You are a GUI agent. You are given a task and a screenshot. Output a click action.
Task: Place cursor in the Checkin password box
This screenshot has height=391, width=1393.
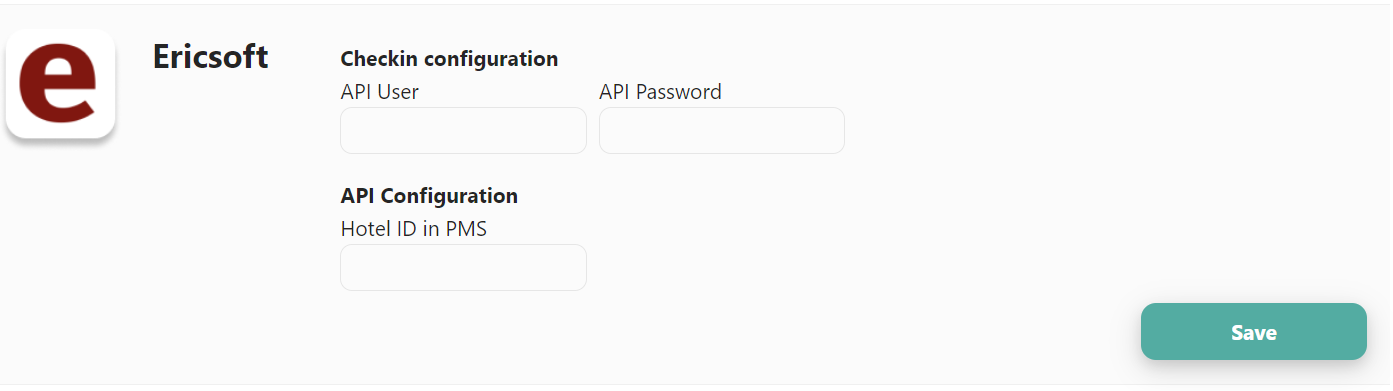[722, 131]
